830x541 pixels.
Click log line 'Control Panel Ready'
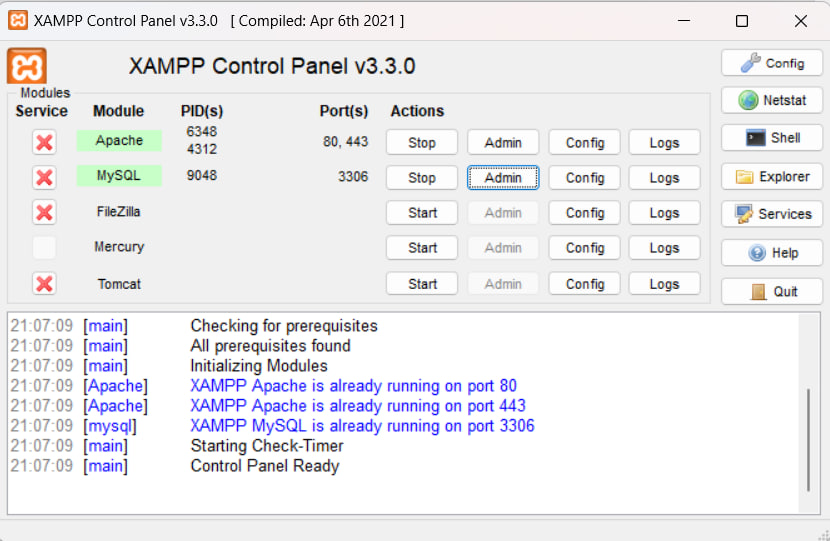[265, 466]
